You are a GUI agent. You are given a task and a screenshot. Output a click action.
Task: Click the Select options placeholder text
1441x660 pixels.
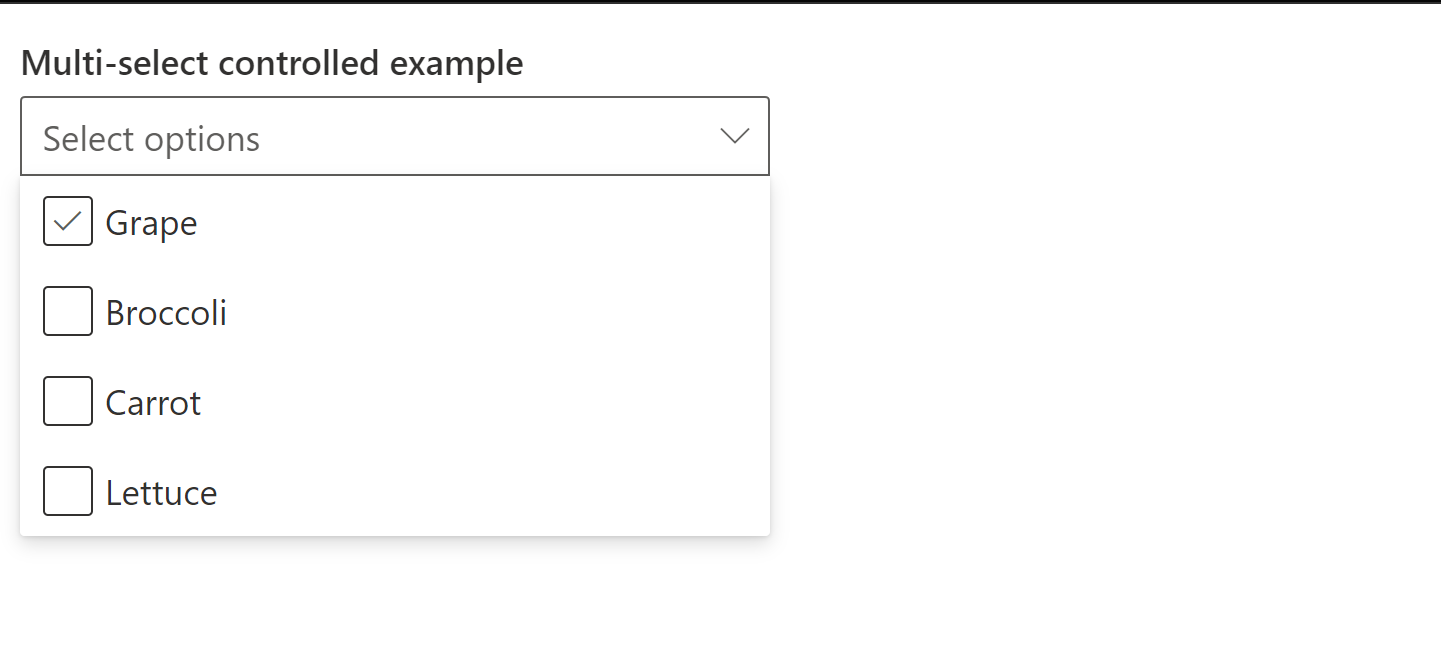151,138
